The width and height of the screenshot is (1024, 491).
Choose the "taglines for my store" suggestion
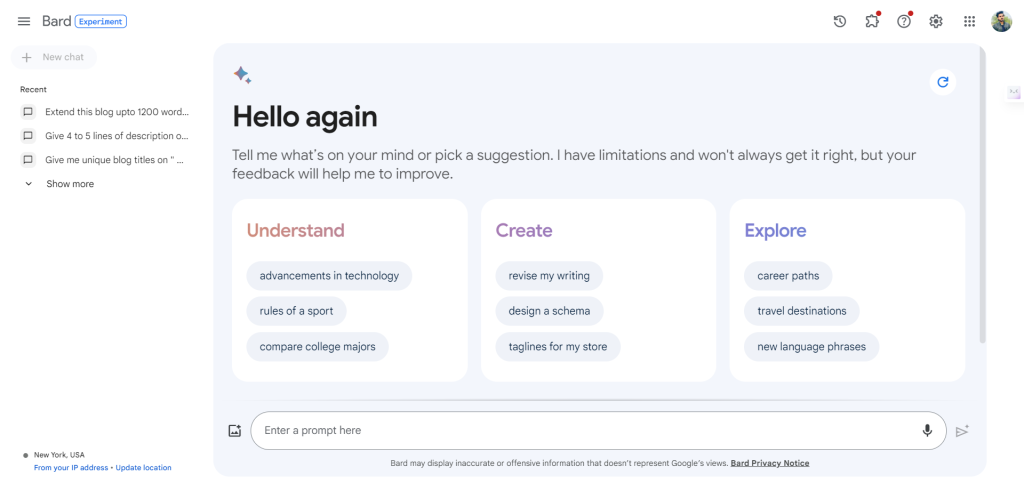(x=558, y=347)
